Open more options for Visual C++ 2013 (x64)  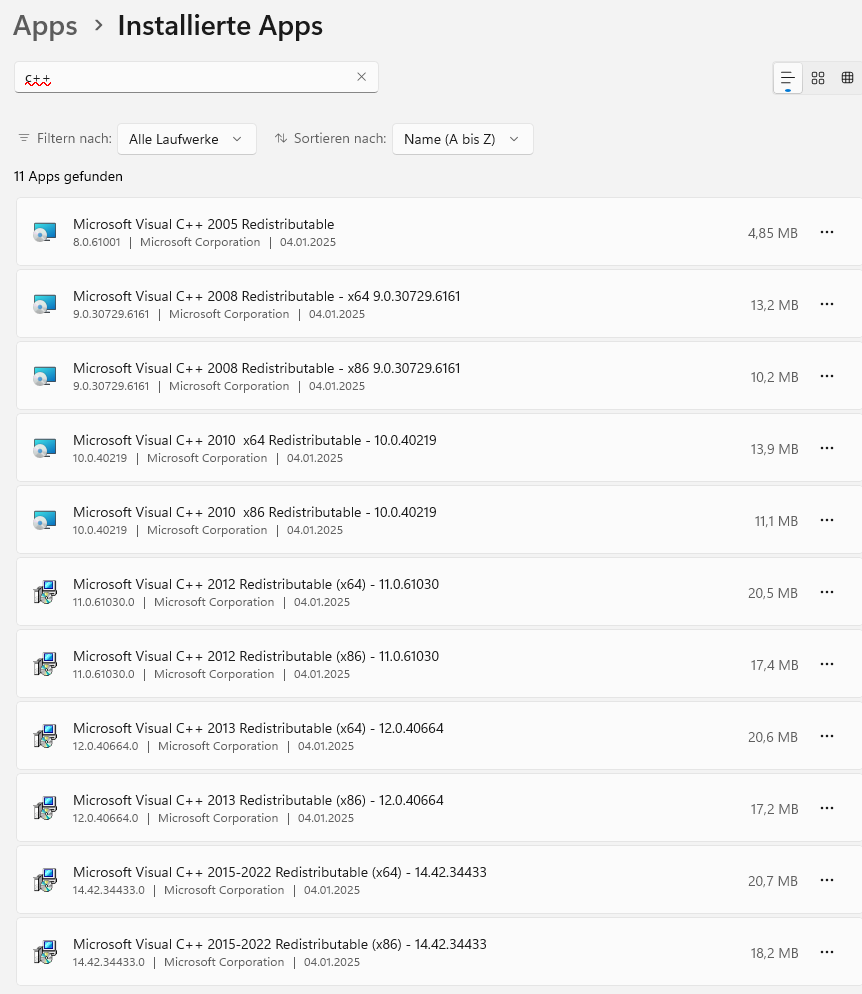click(x=827, y=736)
